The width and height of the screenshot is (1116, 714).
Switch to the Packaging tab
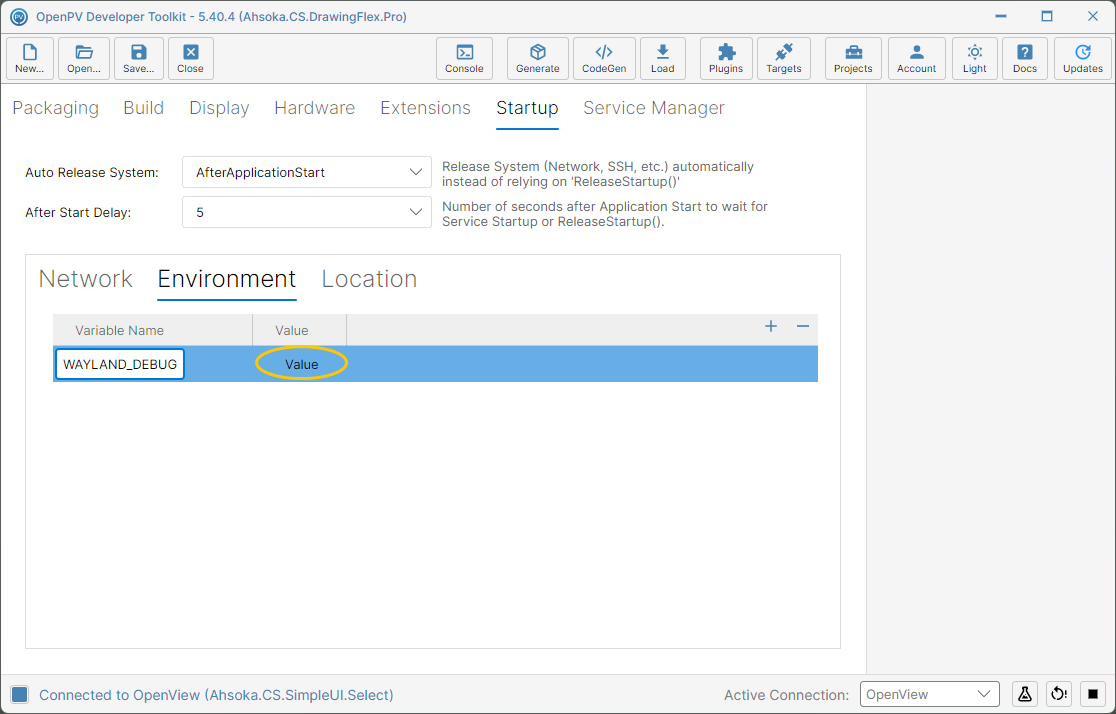[56, 108]
